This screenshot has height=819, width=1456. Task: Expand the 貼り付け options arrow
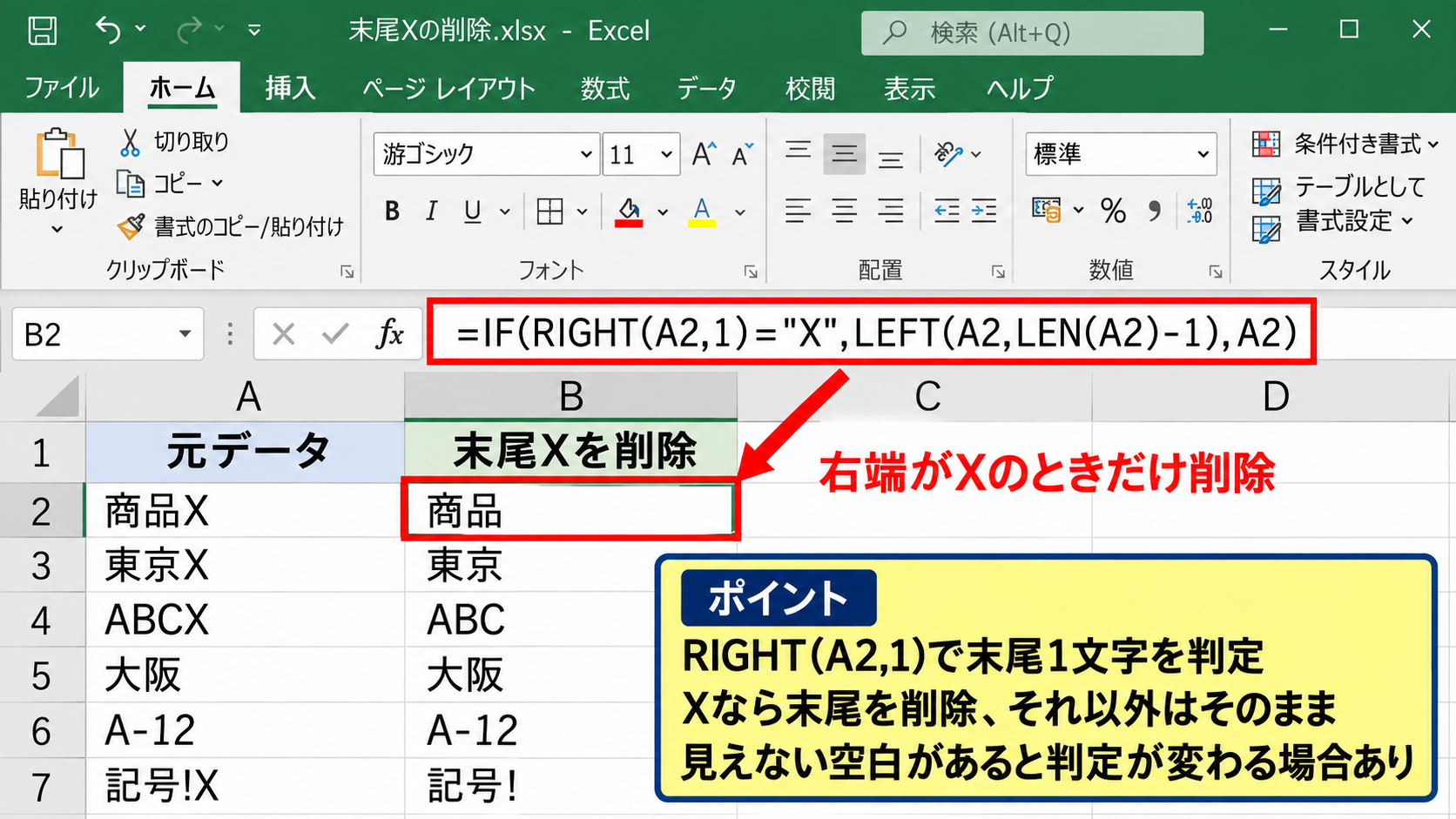pyautogui.click(x=57, y=230)
